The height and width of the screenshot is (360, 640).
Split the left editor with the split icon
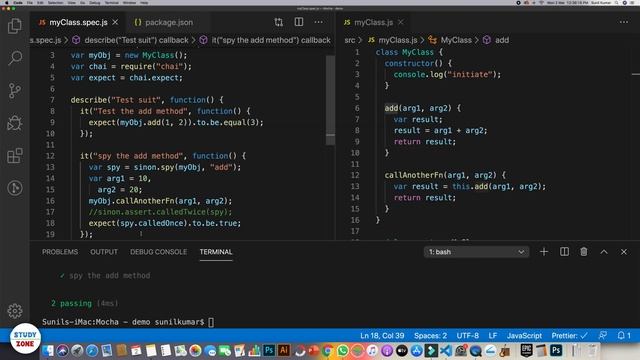tap(299, 22)
